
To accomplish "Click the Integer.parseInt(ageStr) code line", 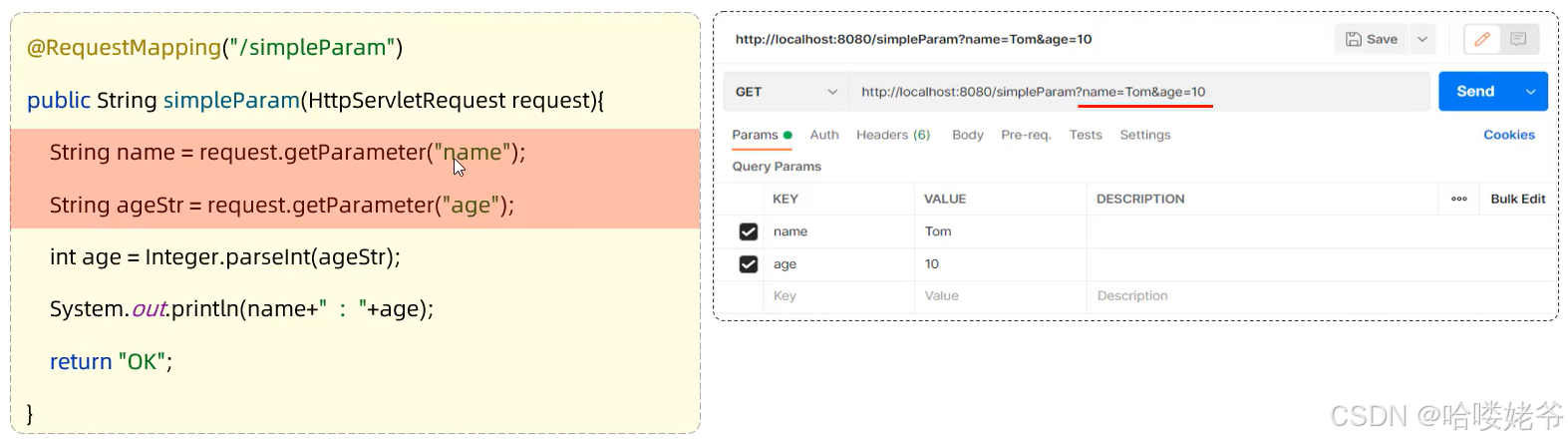I will (224, 257).
